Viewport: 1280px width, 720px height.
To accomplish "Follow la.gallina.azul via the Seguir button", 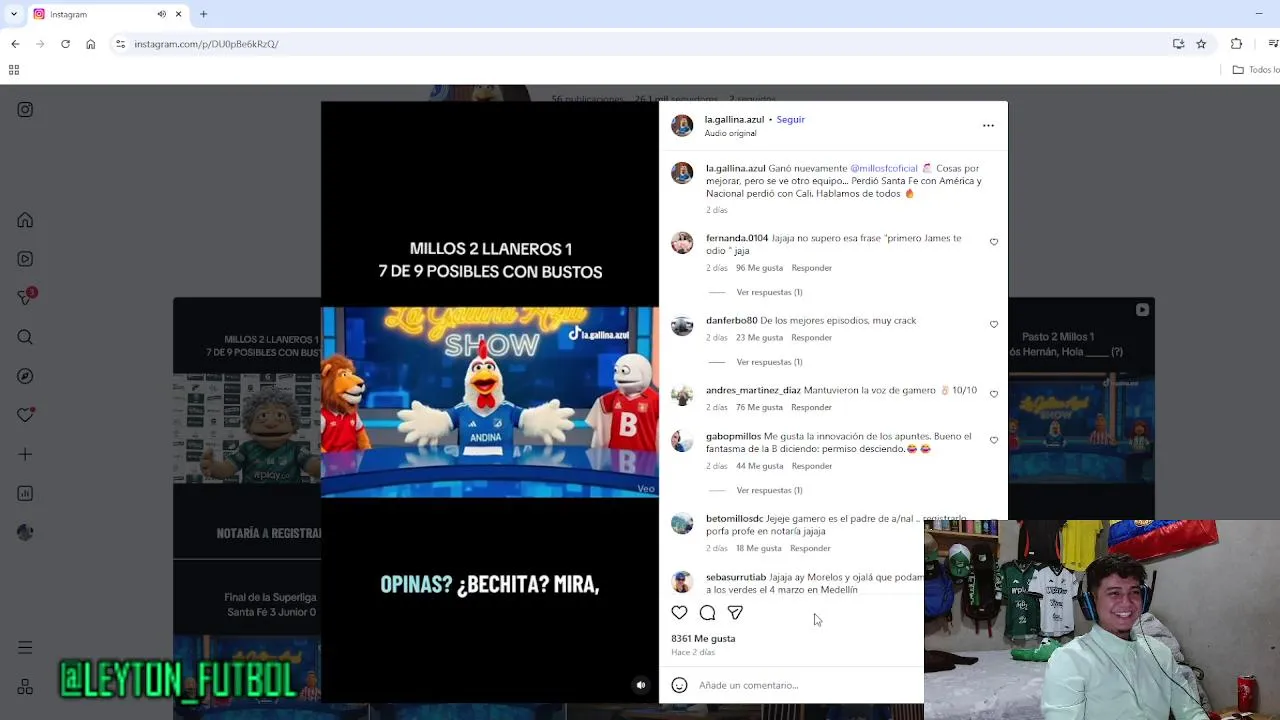I will (790, 119).
